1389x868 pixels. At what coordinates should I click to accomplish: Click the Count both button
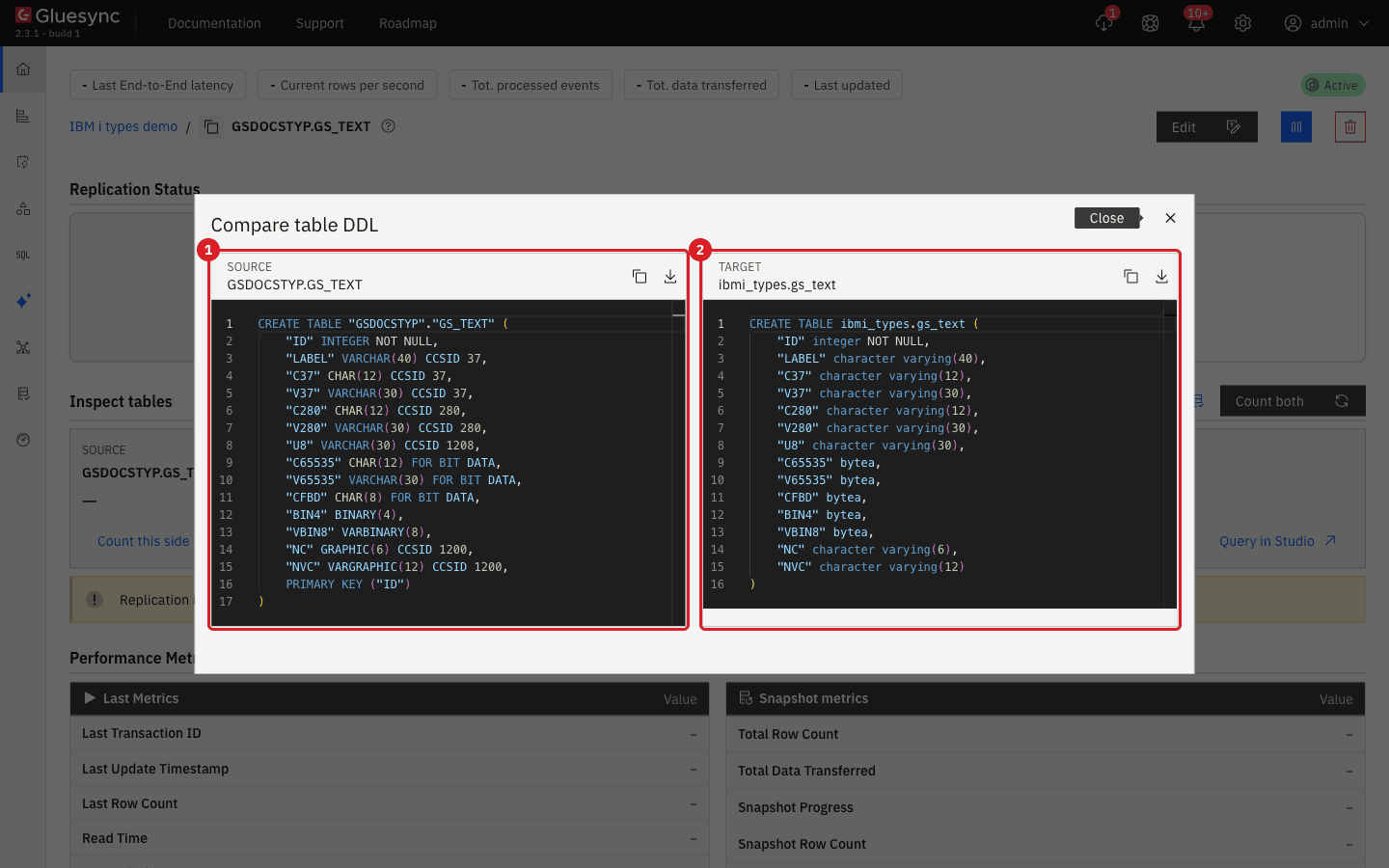tap(1293, 401)
